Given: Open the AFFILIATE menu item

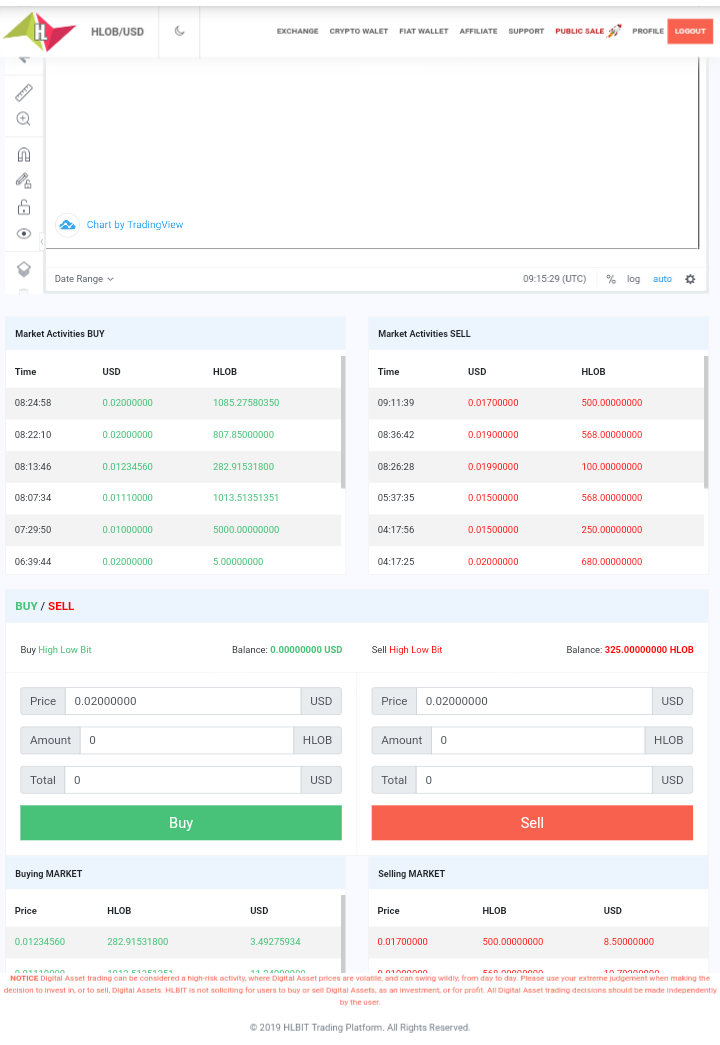Looking at the screenshot, I should point(478,31).
